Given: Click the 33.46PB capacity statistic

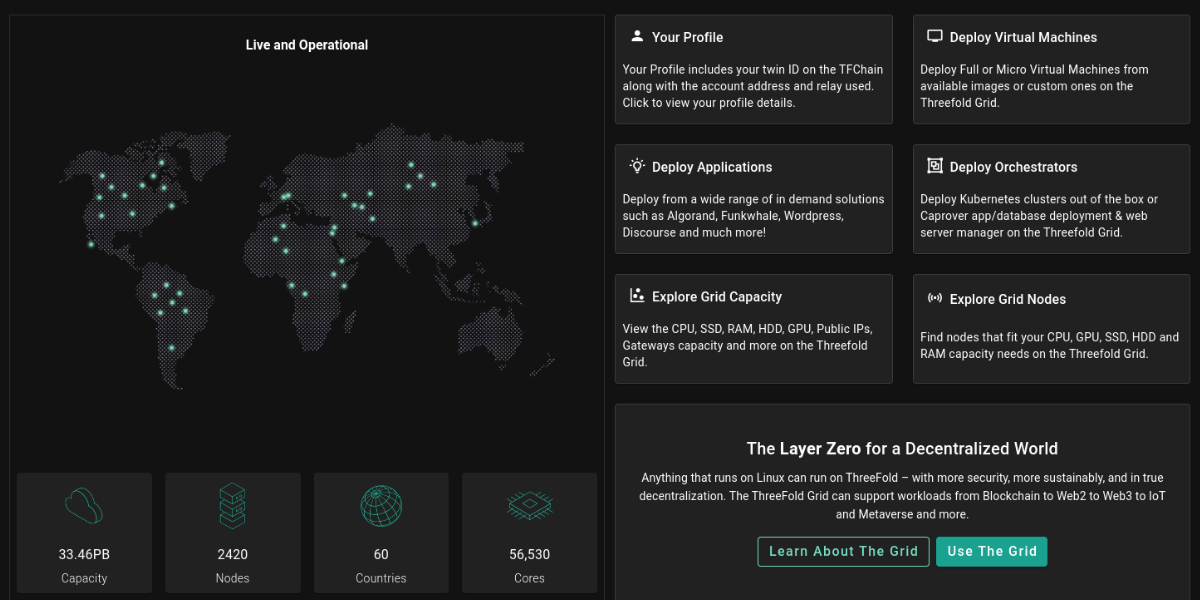Looking at the screenshot, I should [84, 554].
